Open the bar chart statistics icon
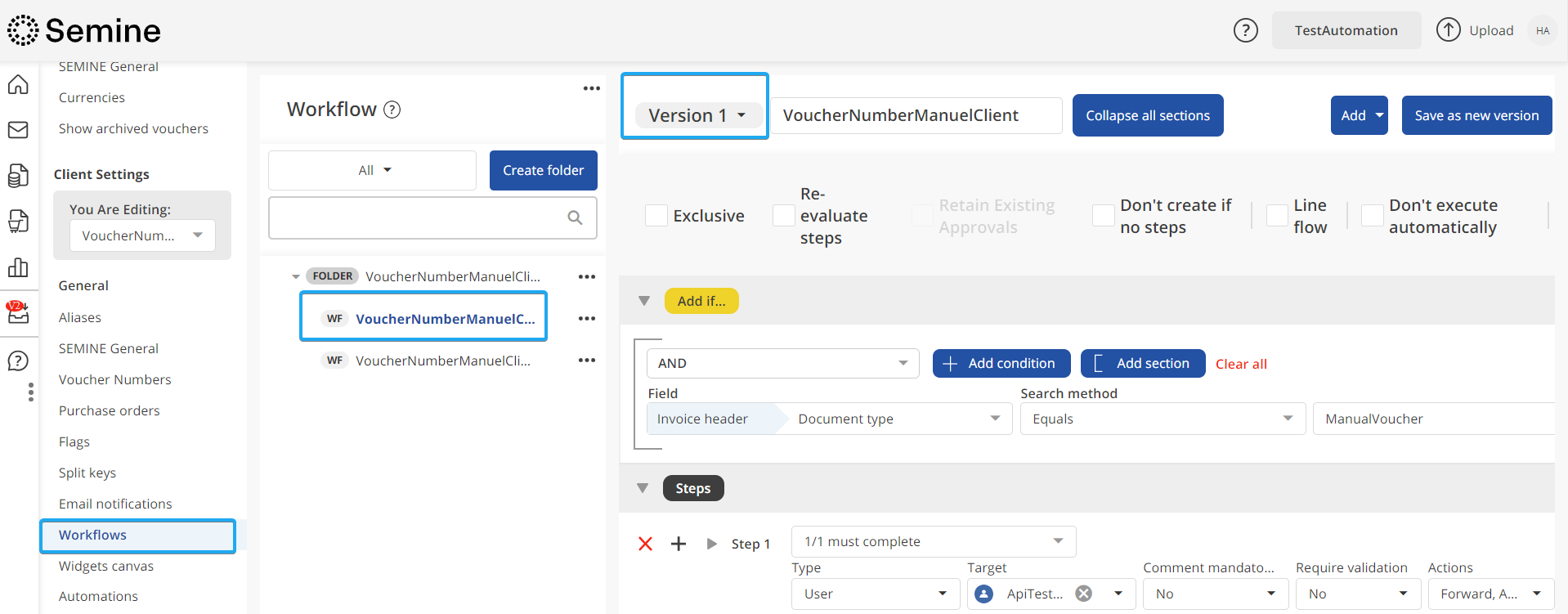Image resolution: width=1568 pixels, height=614 pixels. 18,267
